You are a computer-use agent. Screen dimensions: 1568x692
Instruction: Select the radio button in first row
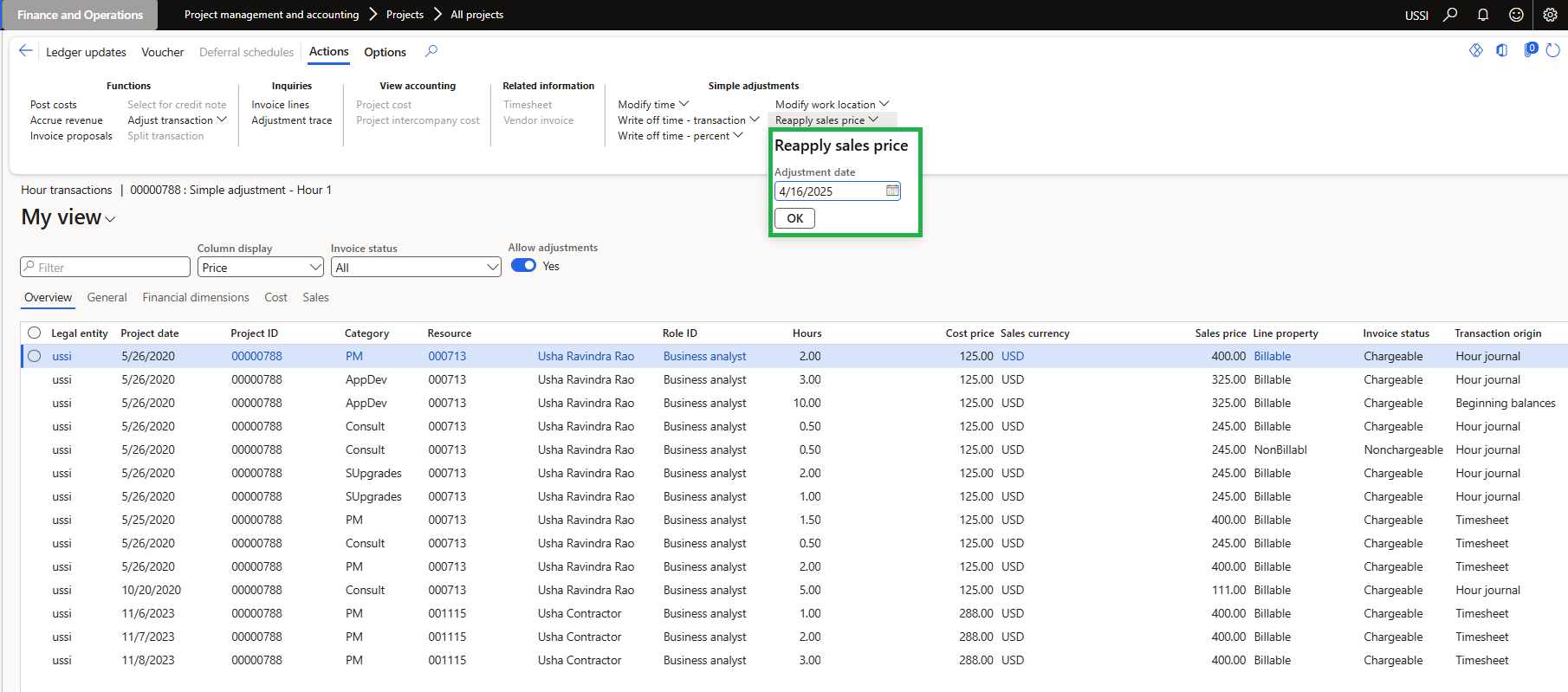(35, 356)
